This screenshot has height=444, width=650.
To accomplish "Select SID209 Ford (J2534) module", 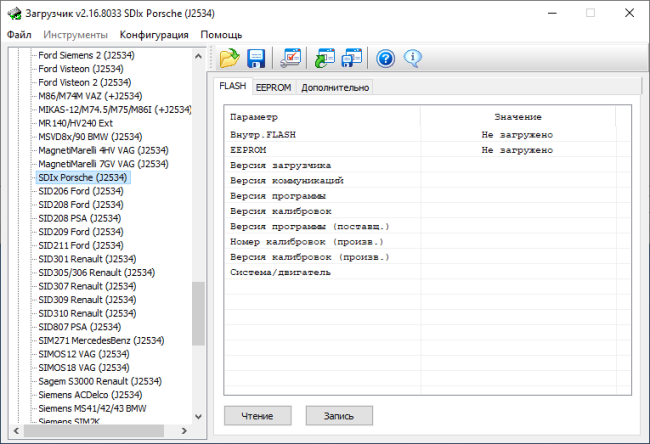I will (x=81, y=232).
